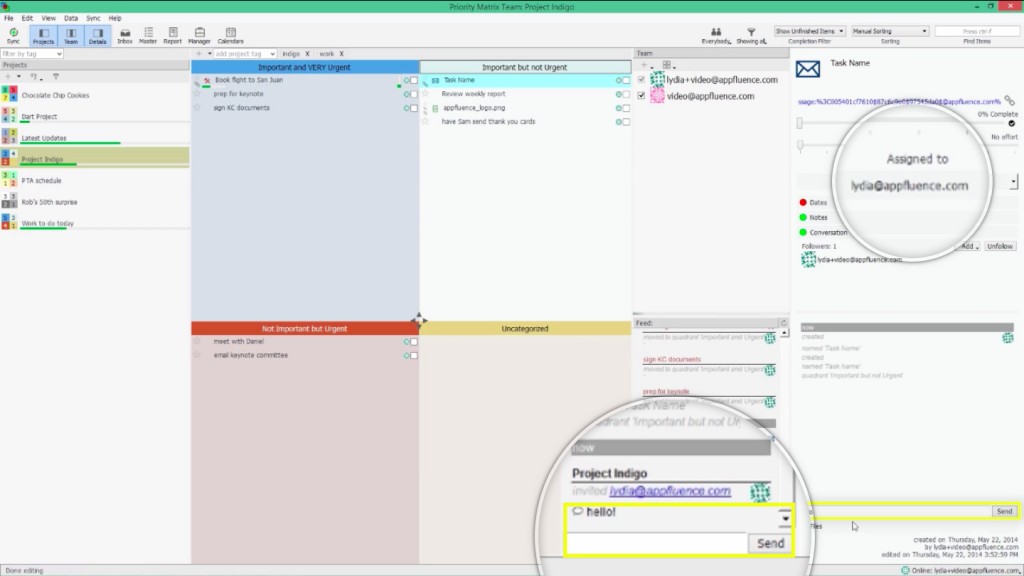Remove the 'work' project tag
Viewport: 1024px width, 576px height.
342,54
